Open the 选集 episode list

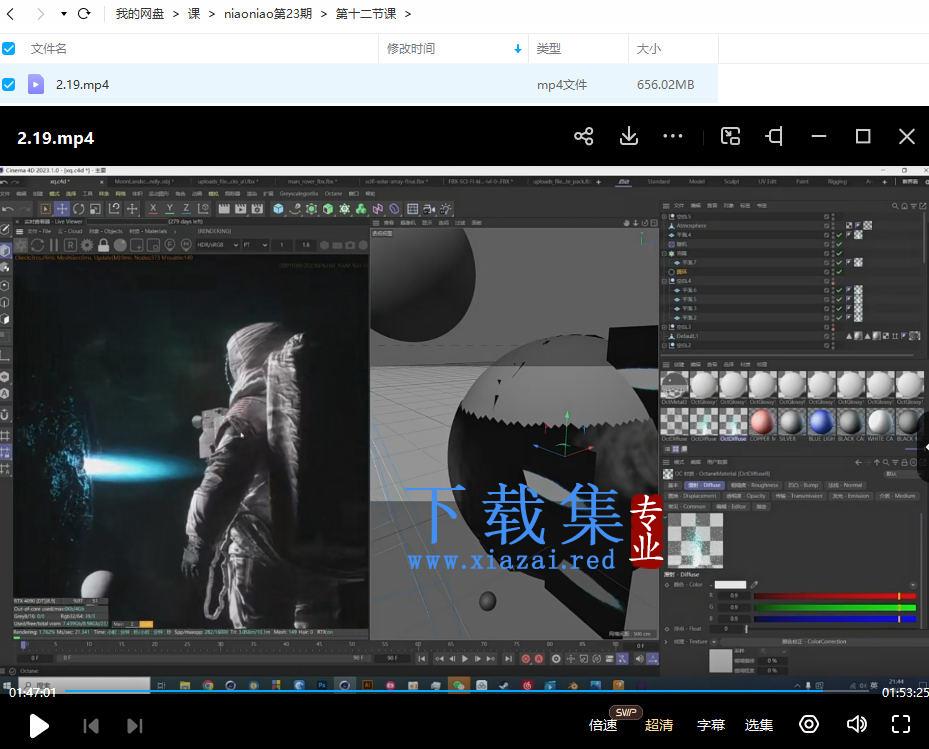(x=758, y=725)
